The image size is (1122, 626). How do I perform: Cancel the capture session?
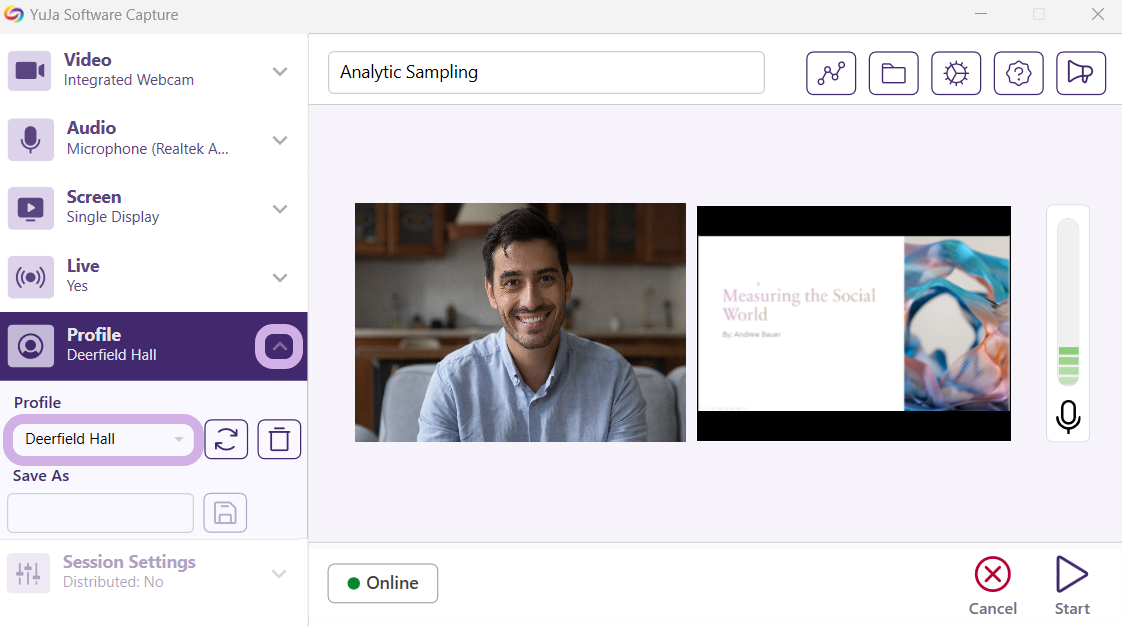click(992, 586)
